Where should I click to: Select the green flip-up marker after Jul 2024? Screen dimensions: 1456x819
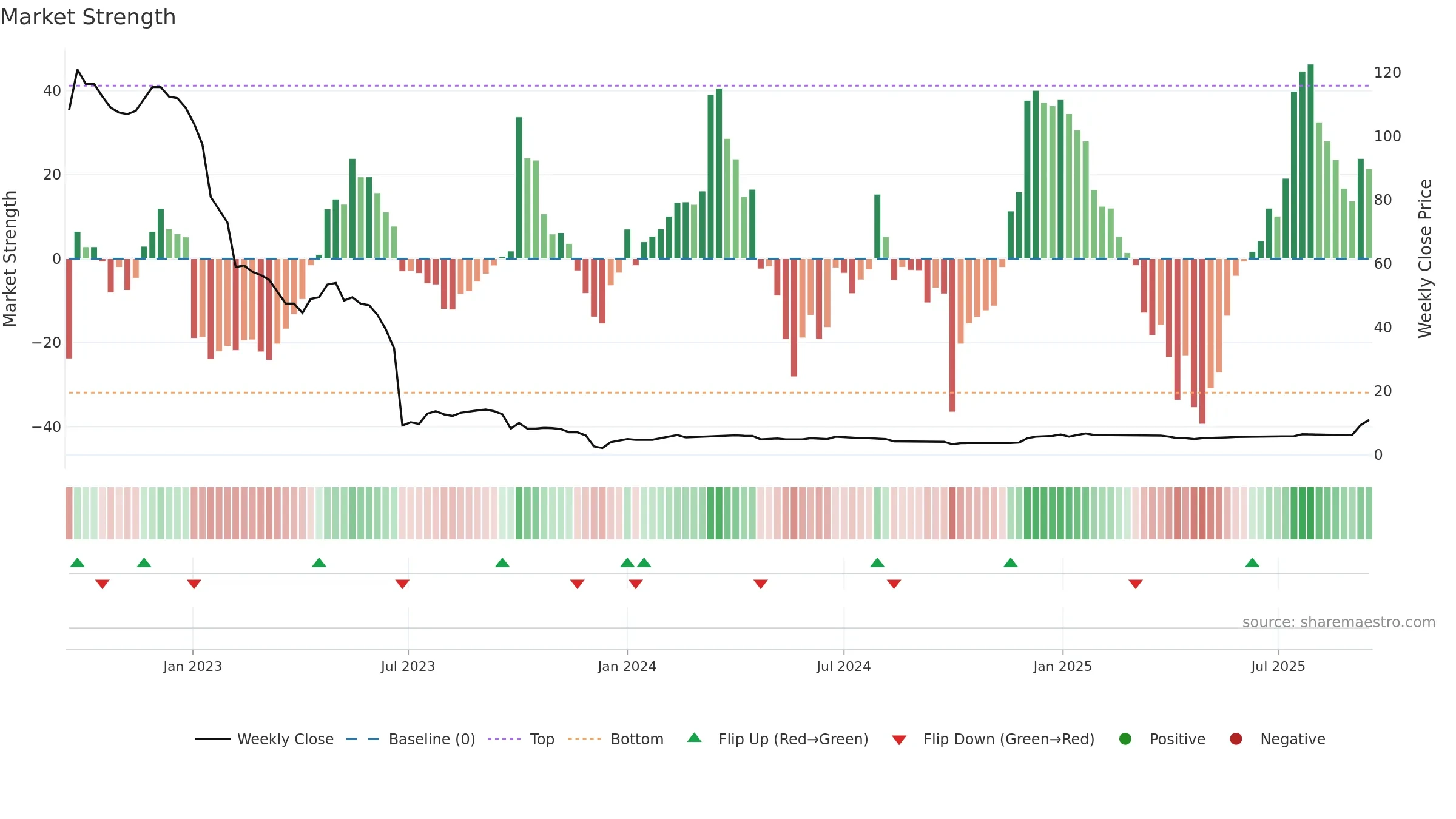coord(877,562)
